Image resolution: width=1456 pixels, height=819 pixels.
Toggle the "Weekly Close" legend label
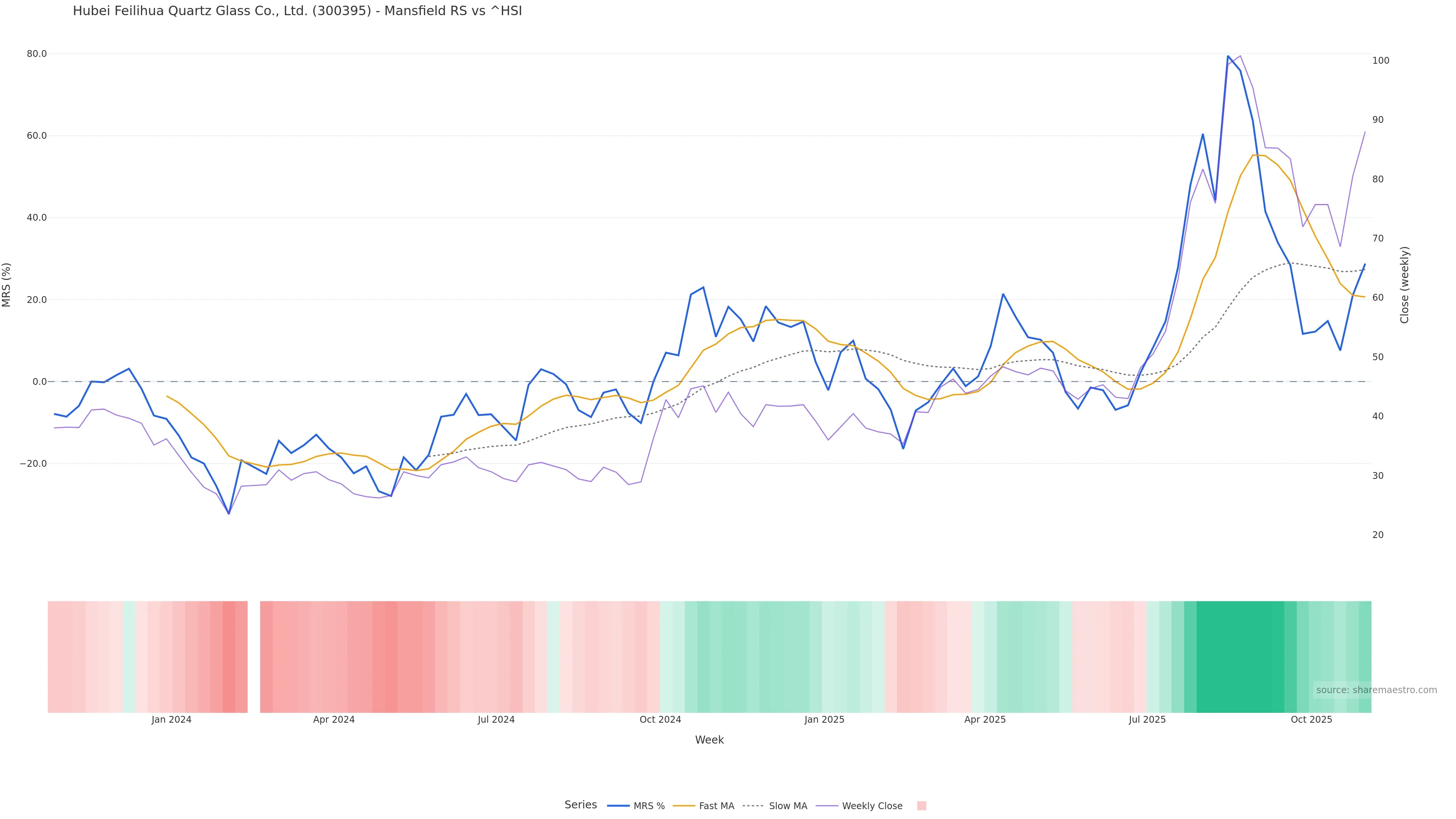click(x=872, y=806)
